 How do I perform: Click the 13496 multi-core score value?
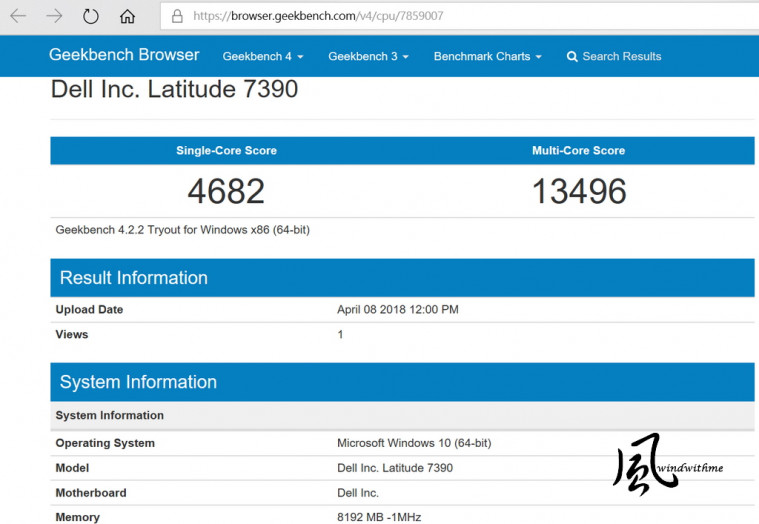[x=578, y=191]
